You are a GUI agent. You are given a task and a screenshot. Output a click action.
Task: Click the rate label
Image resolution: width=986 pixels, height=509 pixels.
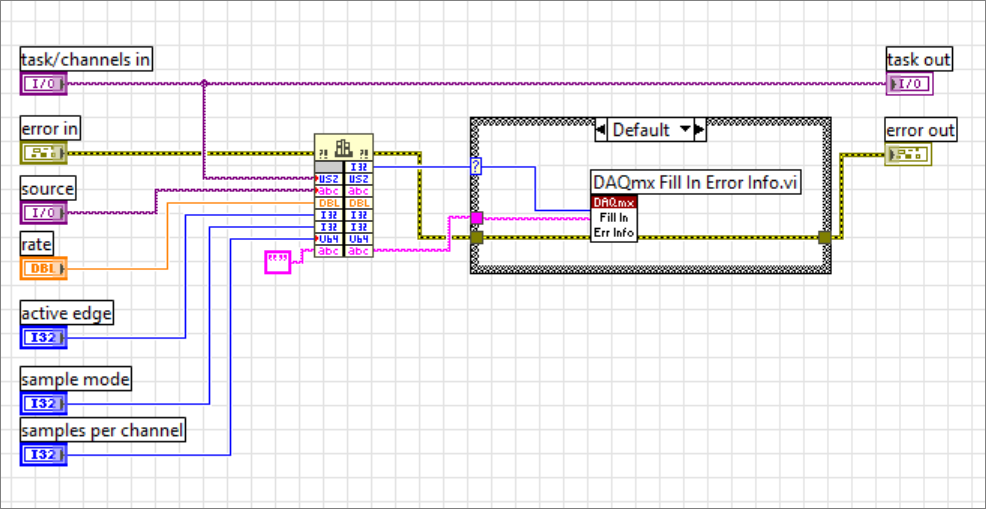tap(37, 245)
